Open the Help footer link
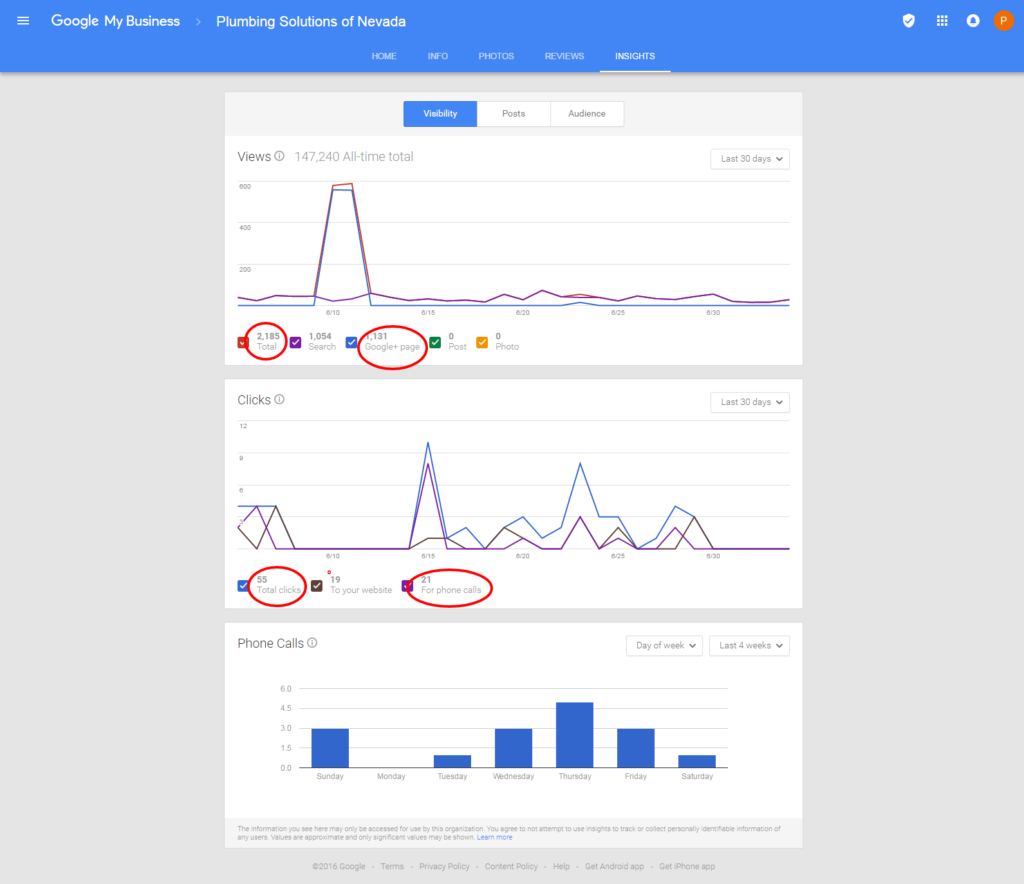This screenshot has width=1024, height=884. [561, 866]
